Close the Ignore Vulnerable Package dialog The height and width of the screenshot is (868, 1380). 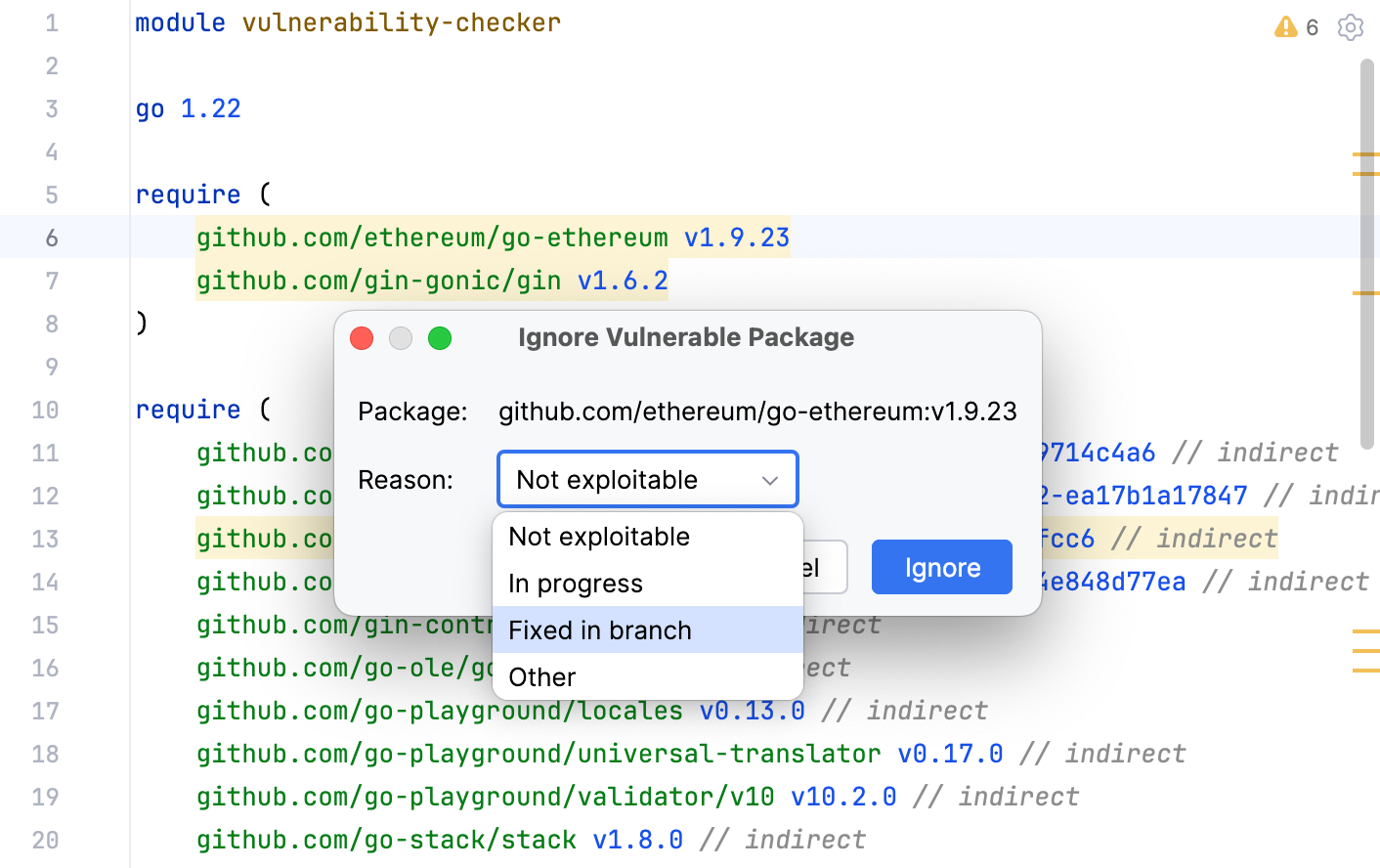click(x=362, y=338)
